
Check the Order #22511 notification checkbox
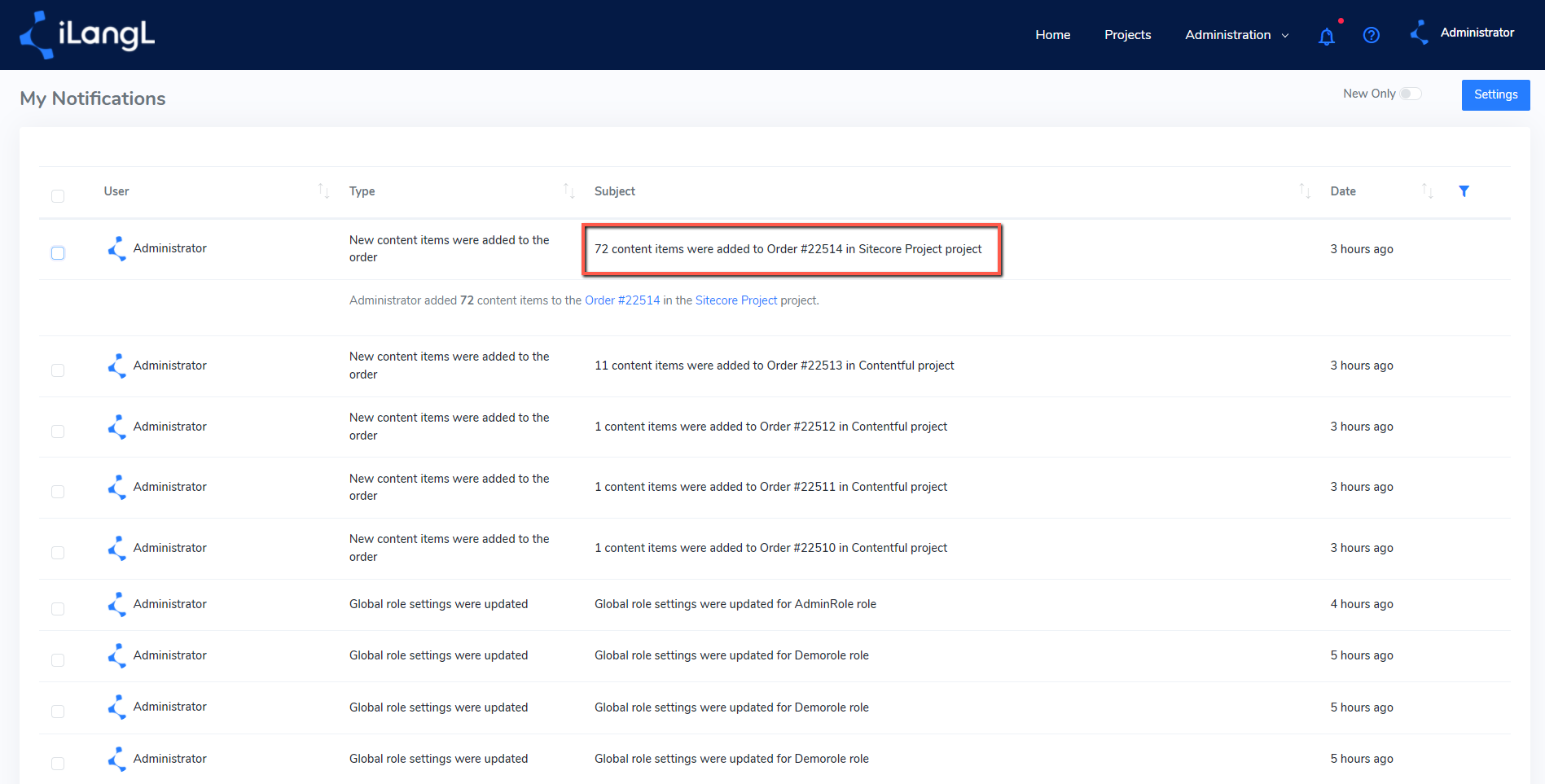tap(58, 492)
